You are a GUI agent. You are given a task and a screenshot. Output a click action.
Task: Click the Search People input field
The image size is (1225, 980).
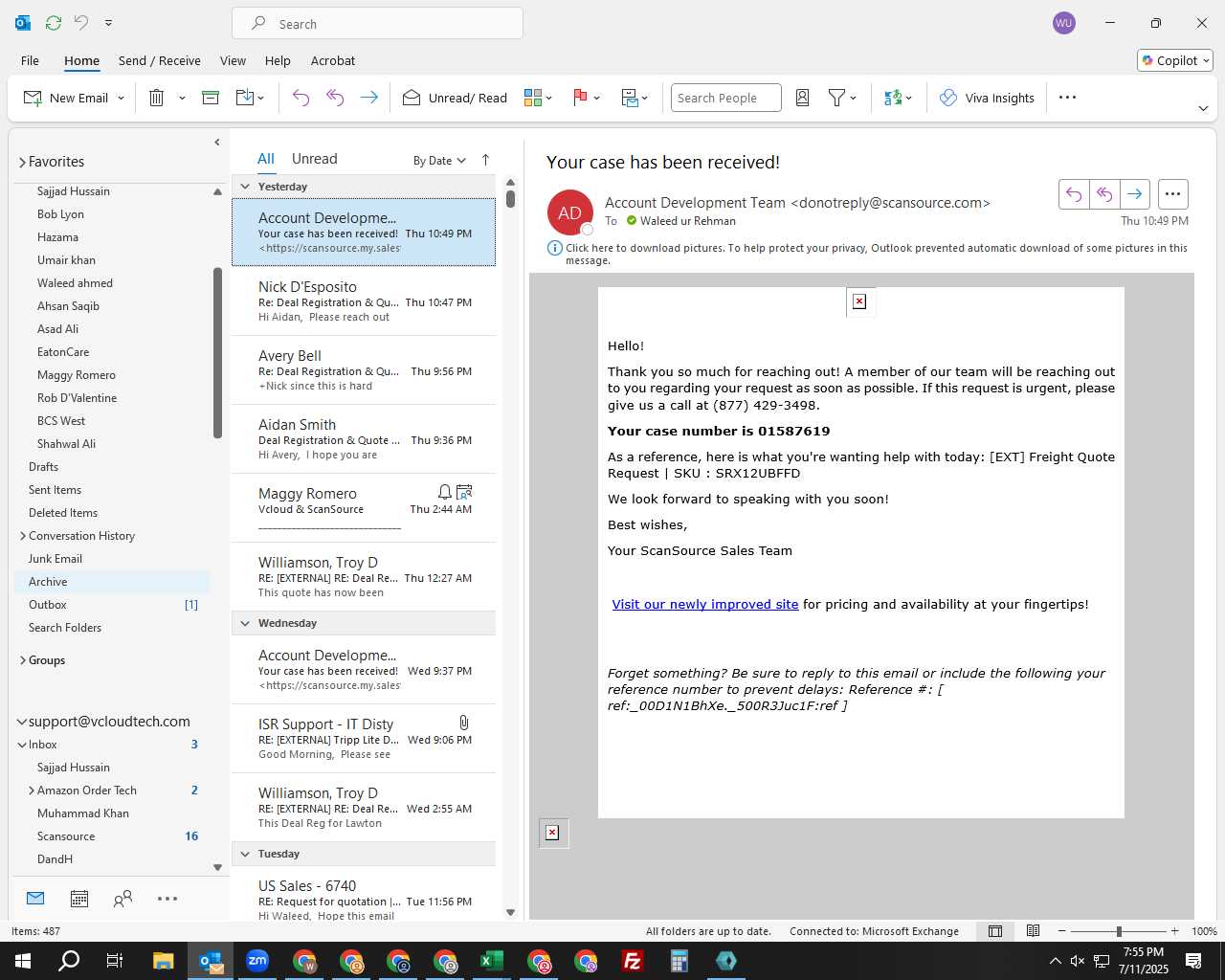[x=725, y=98]
